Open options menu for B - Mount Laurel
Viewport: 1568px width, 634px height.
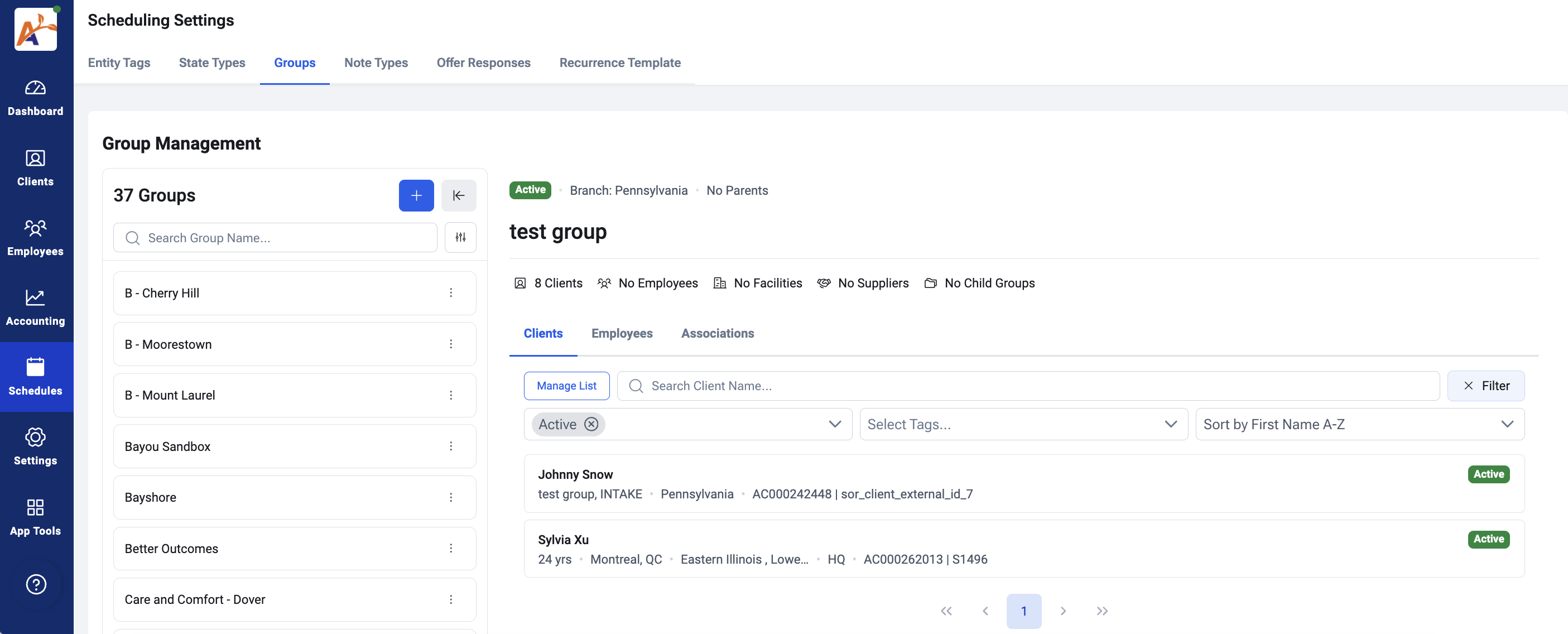(x=451, y=395)
